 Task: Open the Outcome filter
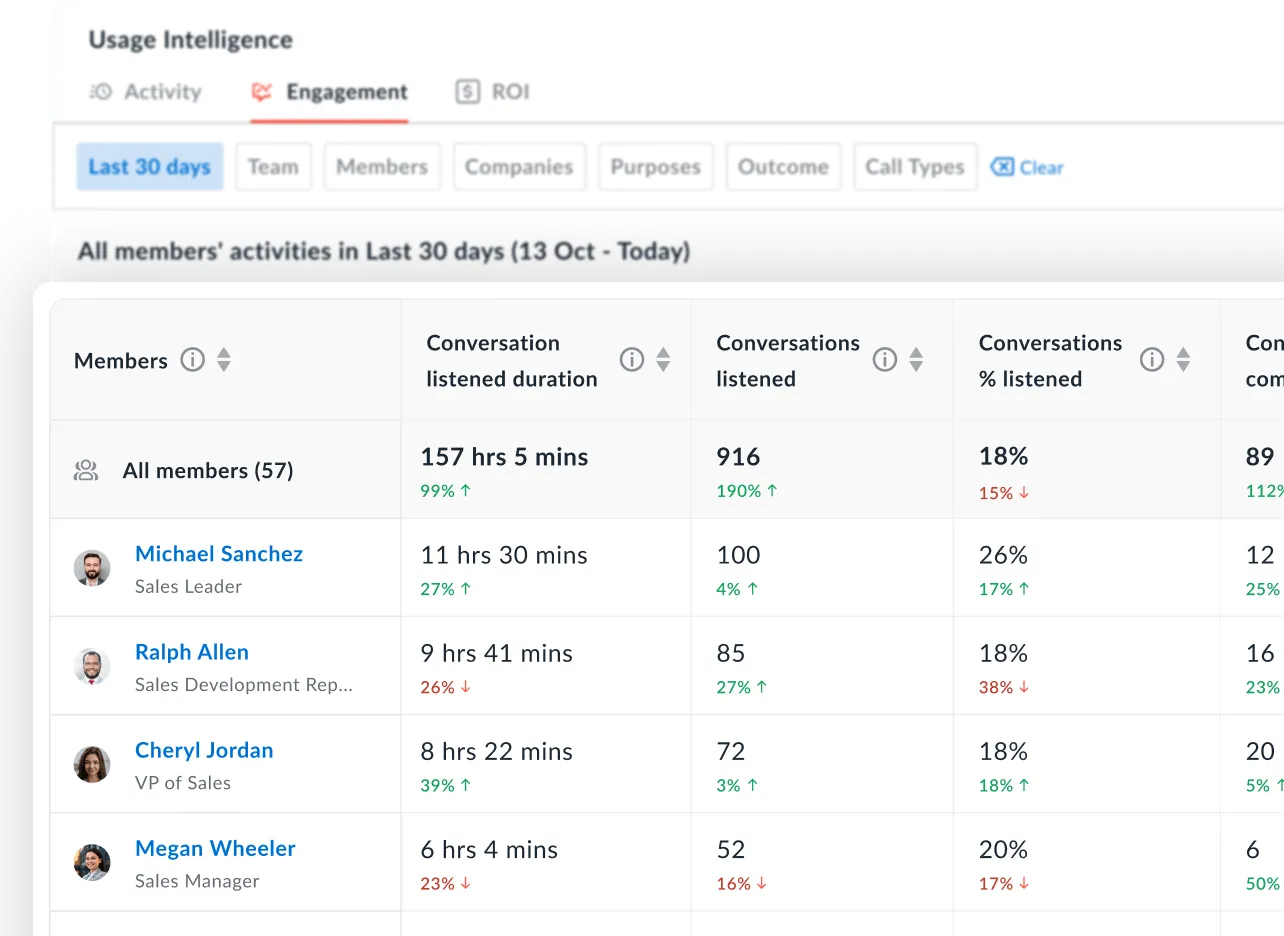pos(783,167)
